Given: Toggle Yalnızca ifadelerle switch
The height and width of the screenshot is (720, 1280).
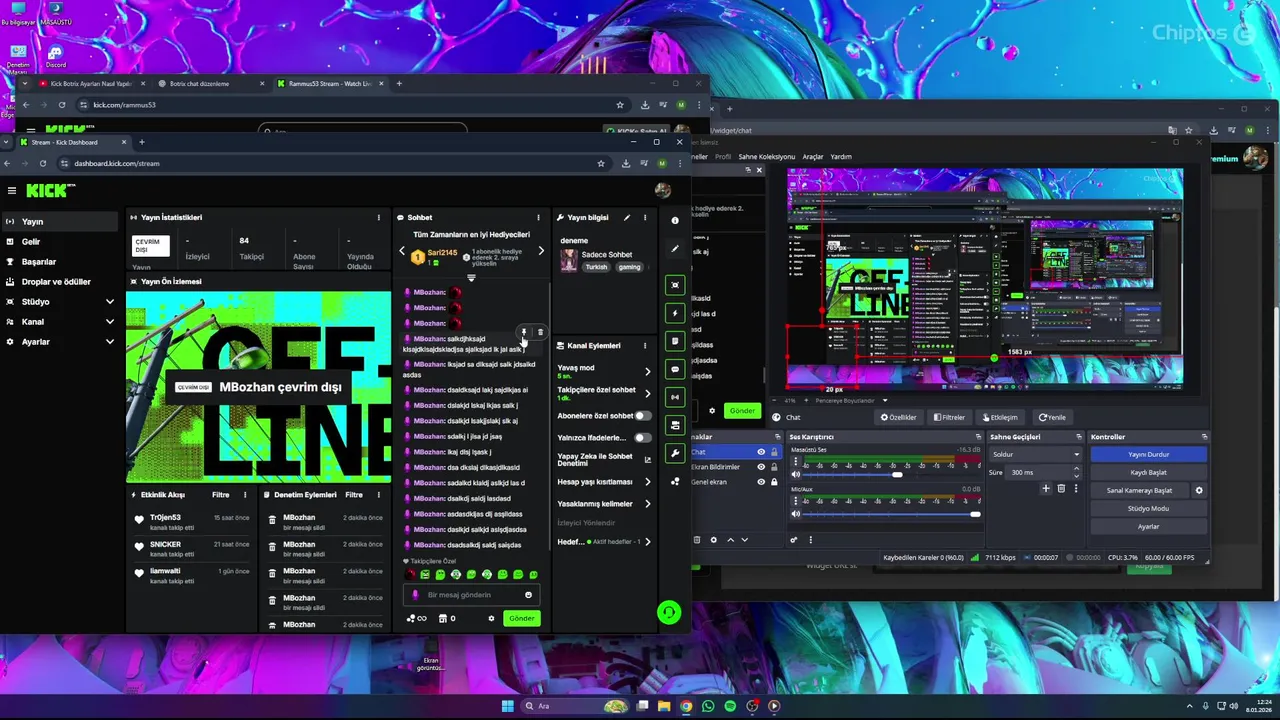Looking at the screenshot, I should [x=642, y=437].
